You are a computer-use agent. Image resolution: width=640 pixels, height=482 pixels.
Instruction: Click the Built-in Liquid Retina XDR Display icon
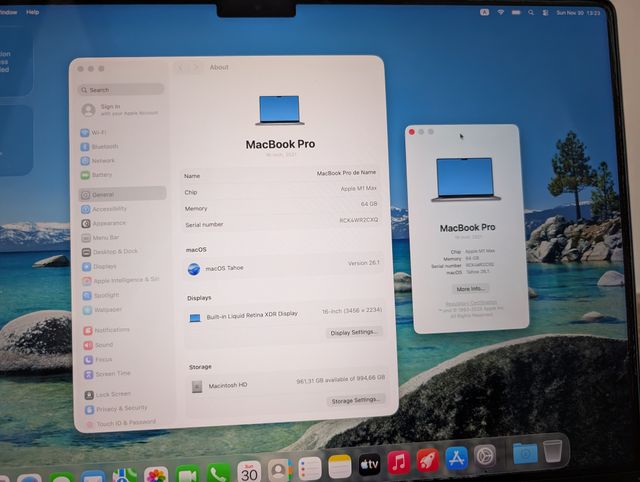click(195, 318)
